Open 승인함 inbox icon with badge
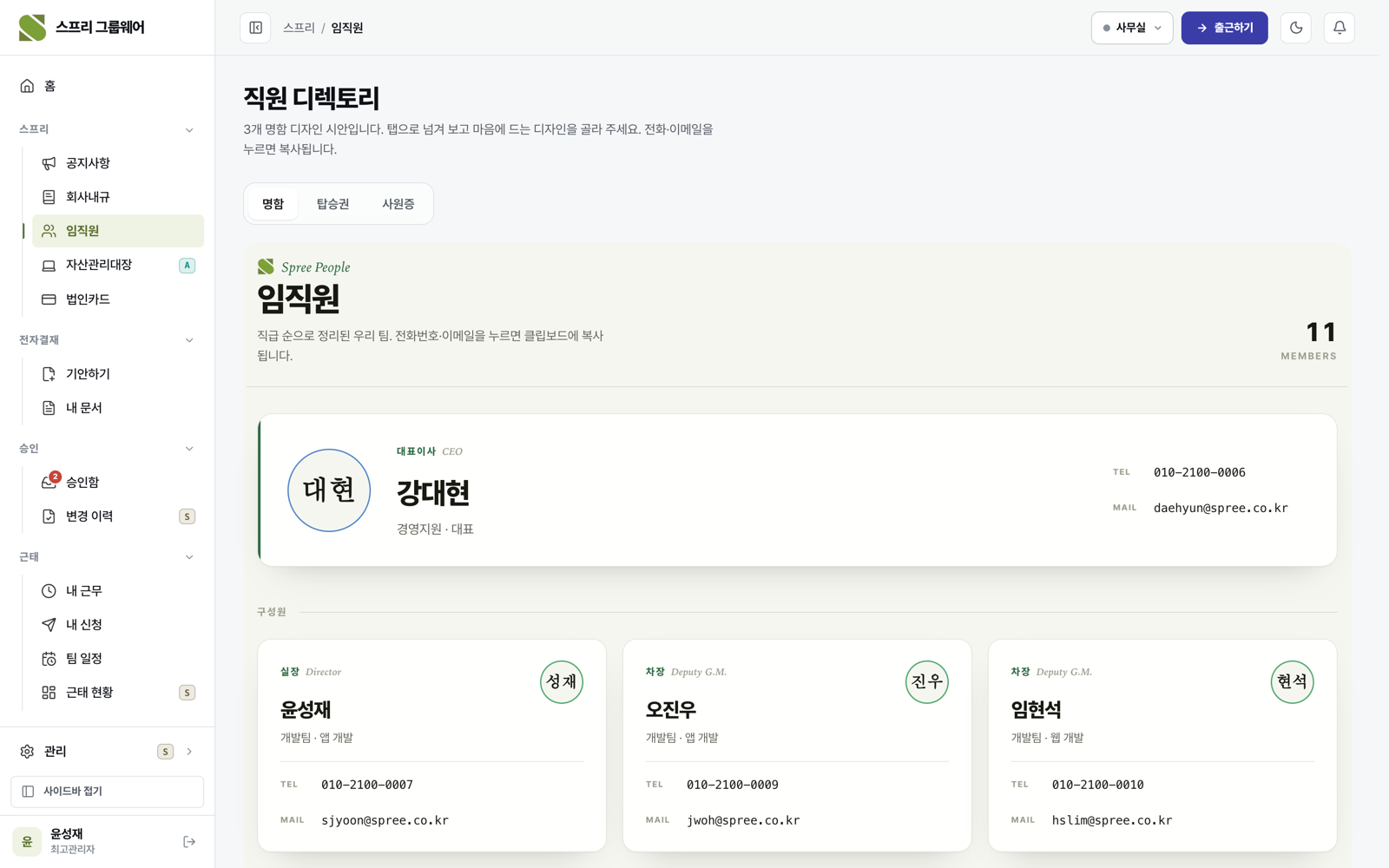This screenshot has width=1389, height=868. (x=49, y=482)
